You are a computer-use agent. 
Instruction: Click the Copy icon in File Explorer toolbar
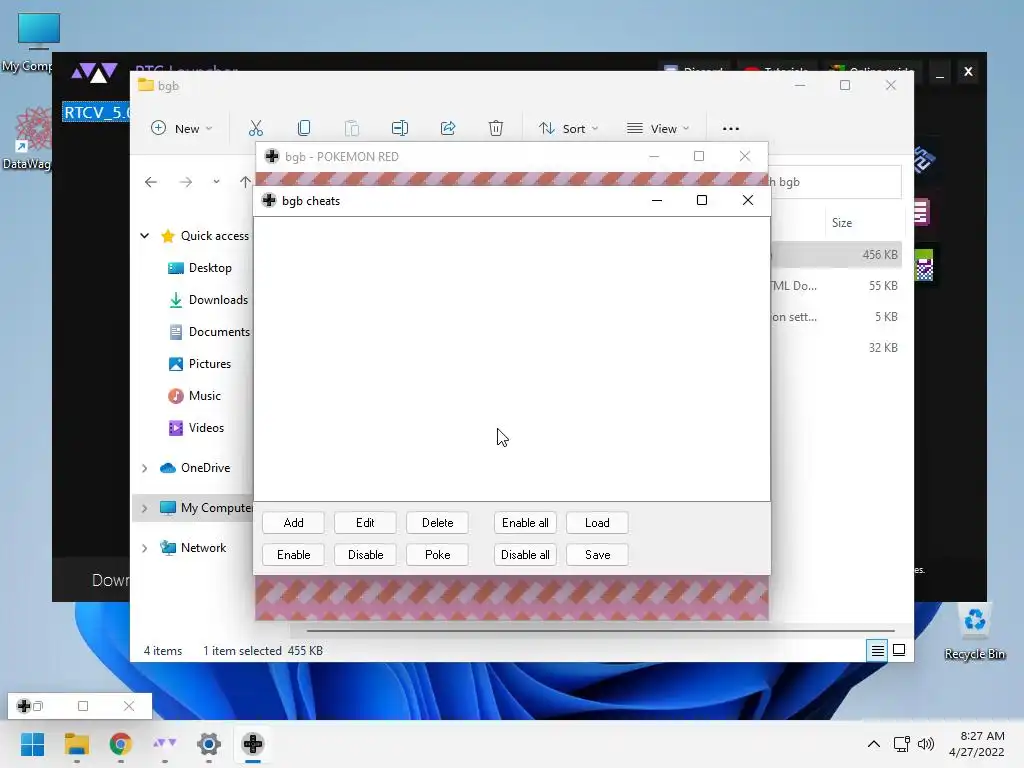[x=304, y=128]
